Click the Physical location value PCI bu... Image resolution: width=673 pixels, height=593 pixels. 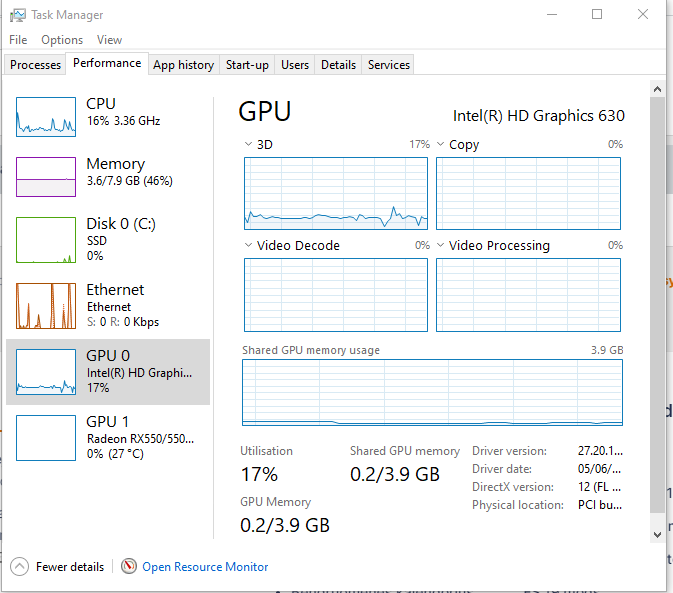600,505
